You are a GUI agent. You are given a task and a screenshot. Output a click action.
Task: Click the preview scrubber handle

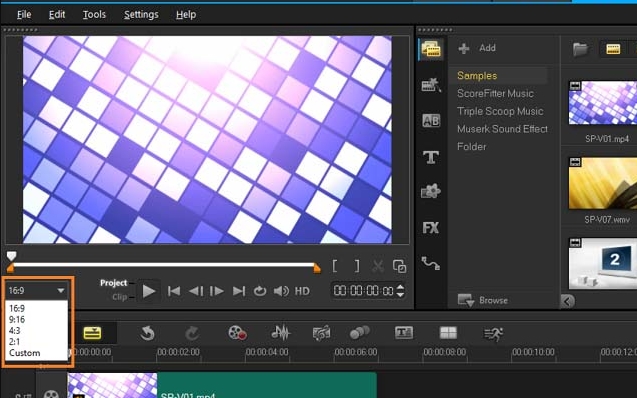tap(11, 256)
